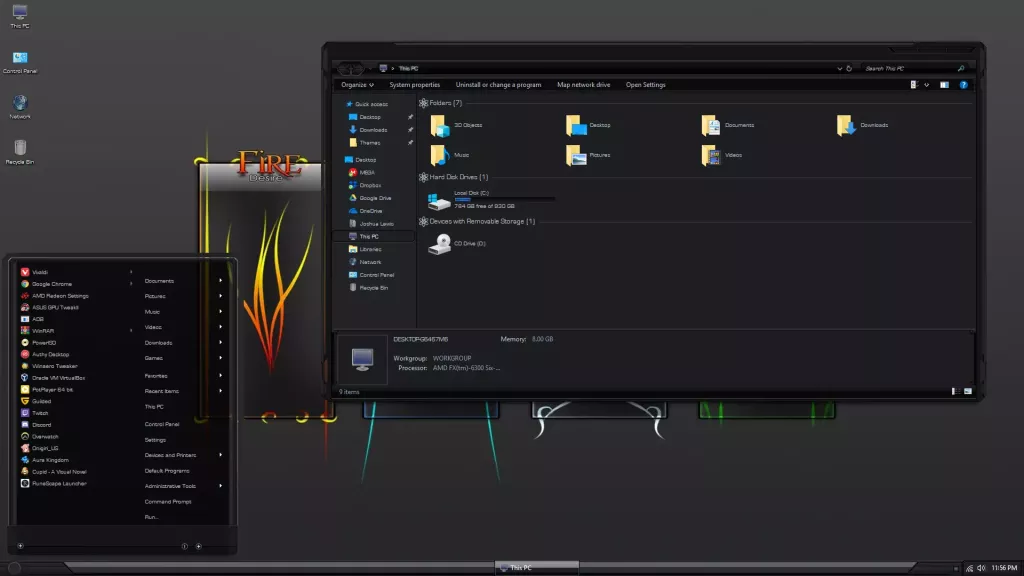Unpin Themes from Quick access

410,143
